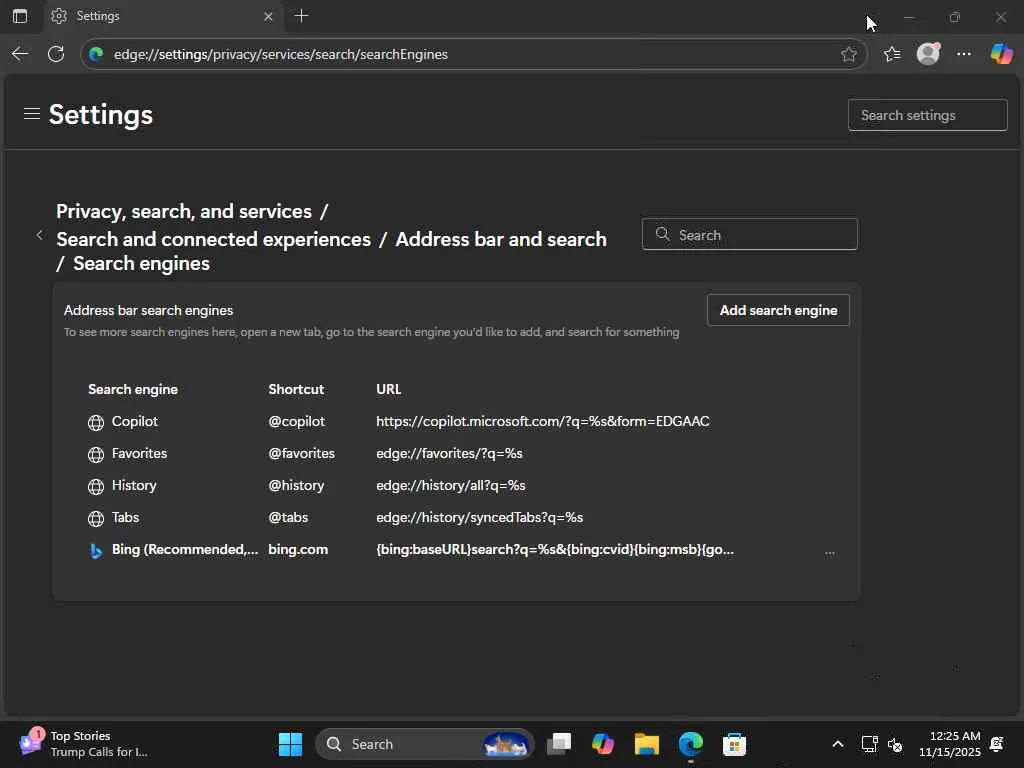Screen dimensions: 1024x768
Task: Click the URL column header
Action: [389, 389]
